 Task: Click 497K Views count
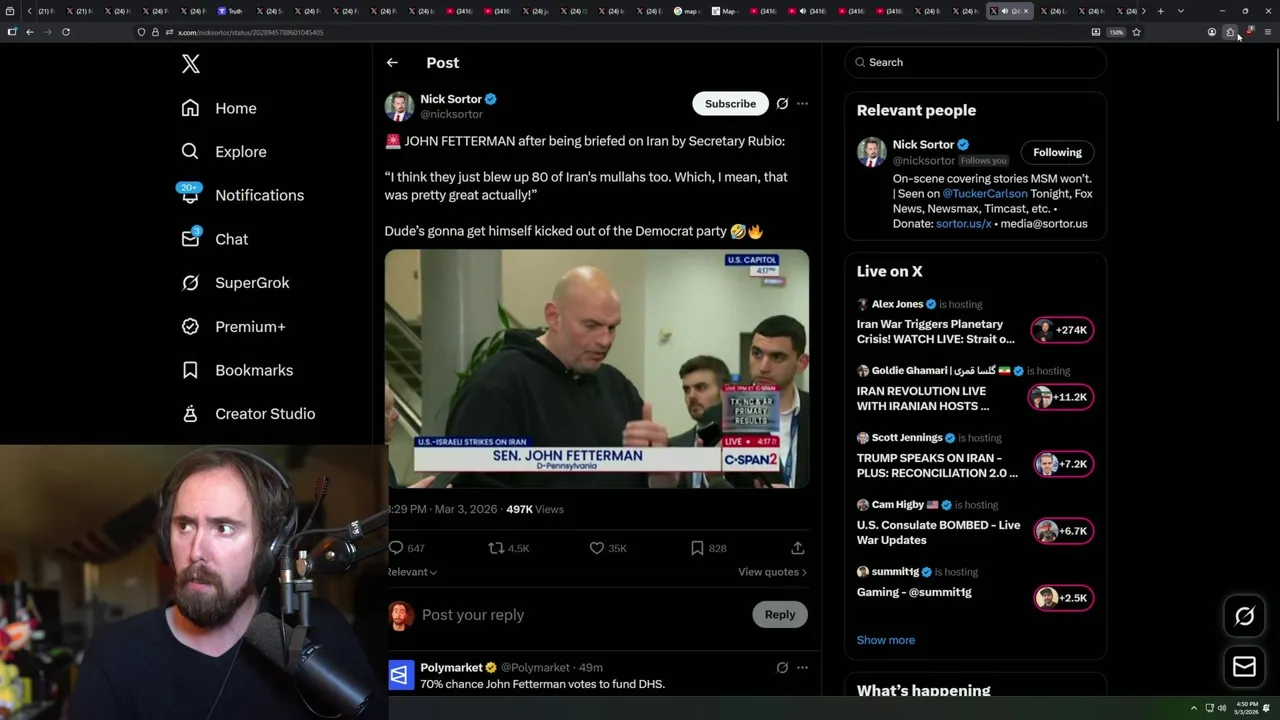[x=535, y=509]
